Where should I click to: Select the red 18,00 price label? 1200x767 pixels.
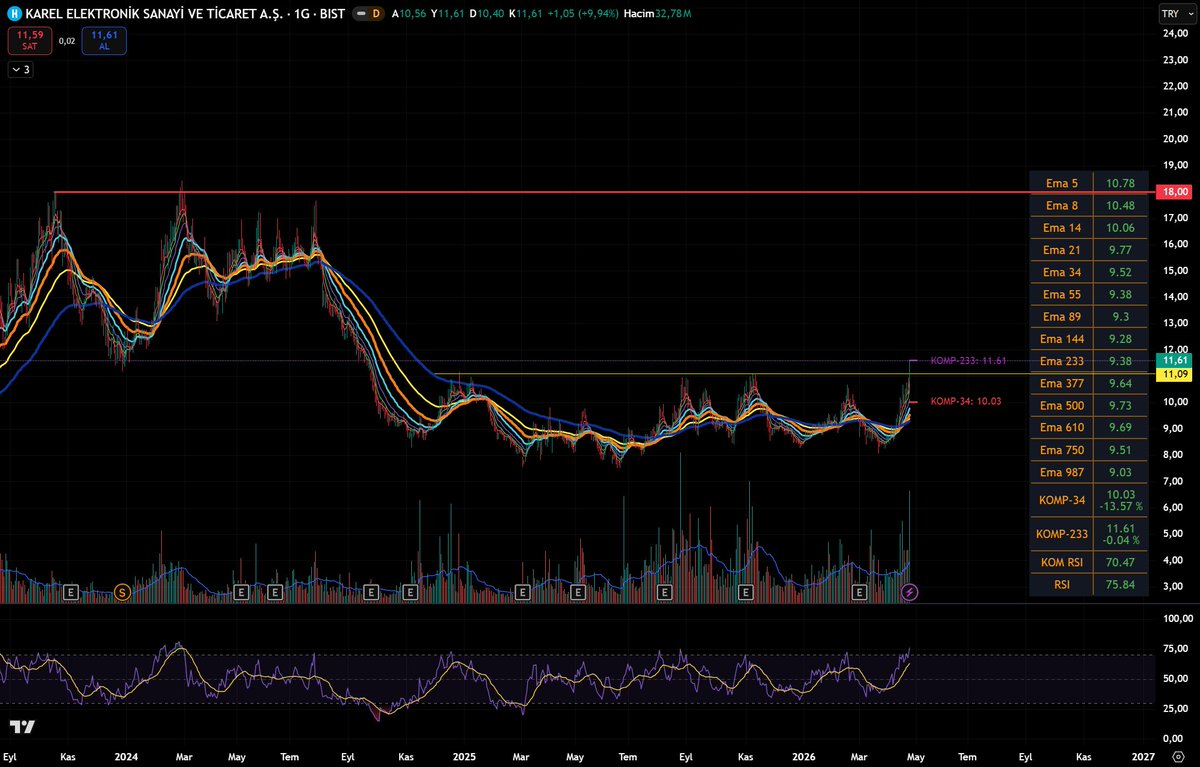pos(1173,191)
